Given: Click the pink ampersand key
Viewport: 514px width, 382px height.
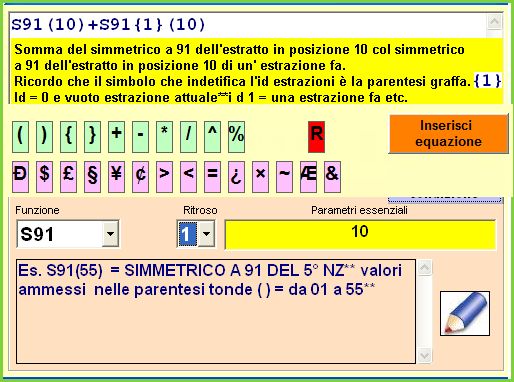Looking at the screenshot, I should click(x=332, y=177).
